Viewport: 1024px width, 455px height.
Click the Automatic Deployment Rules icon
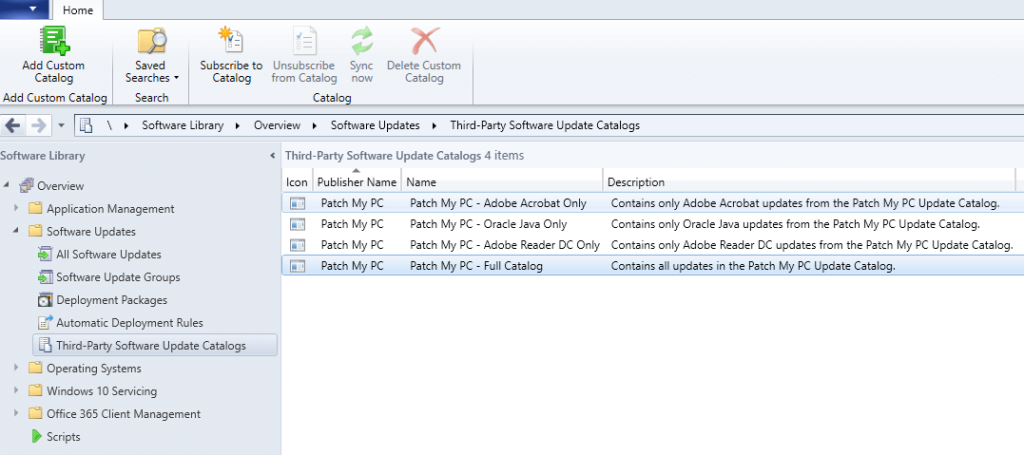[x=44, y=322]
